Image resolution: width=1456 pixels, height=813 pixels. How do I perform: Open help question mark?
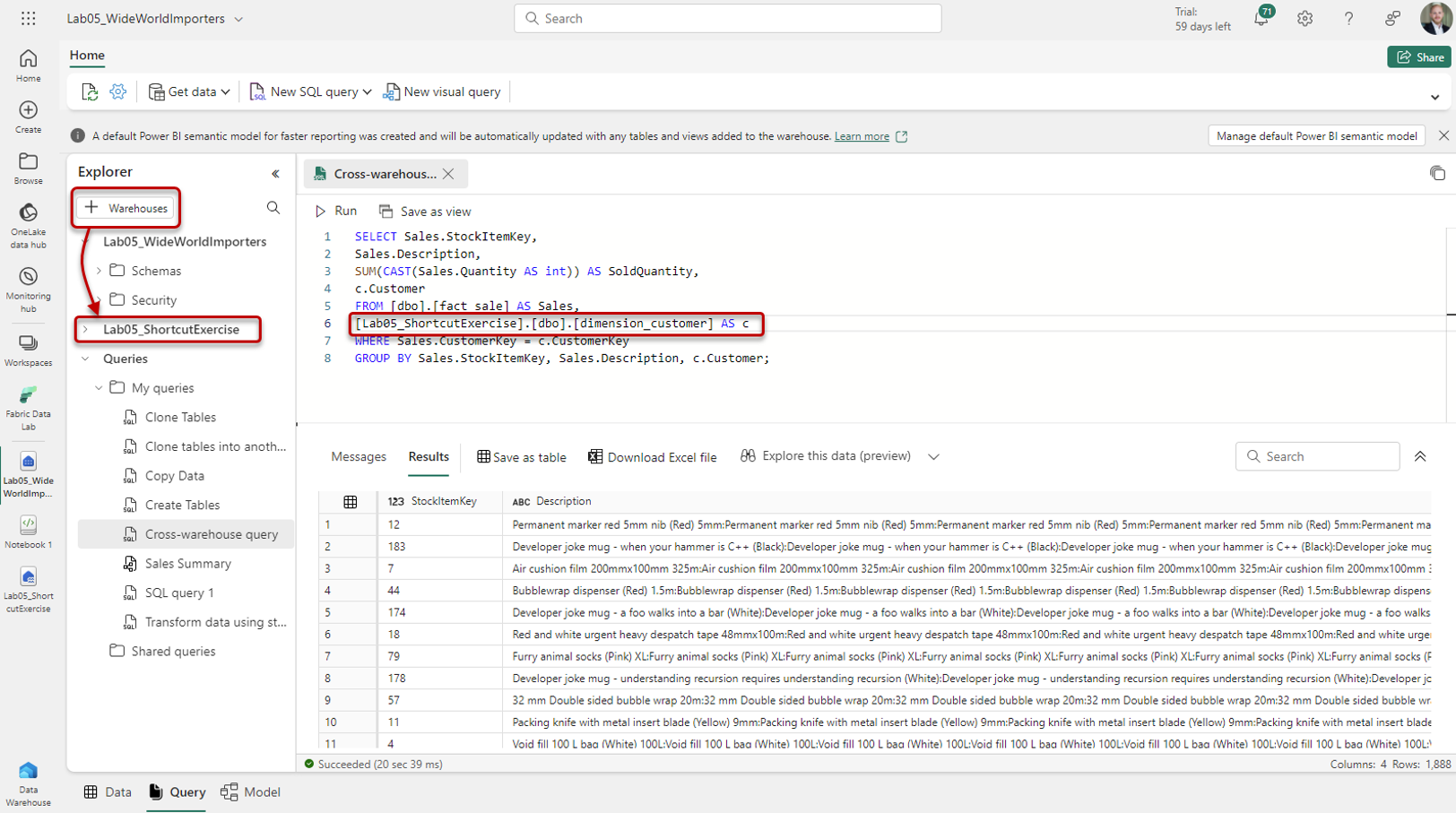point(1348,18)
